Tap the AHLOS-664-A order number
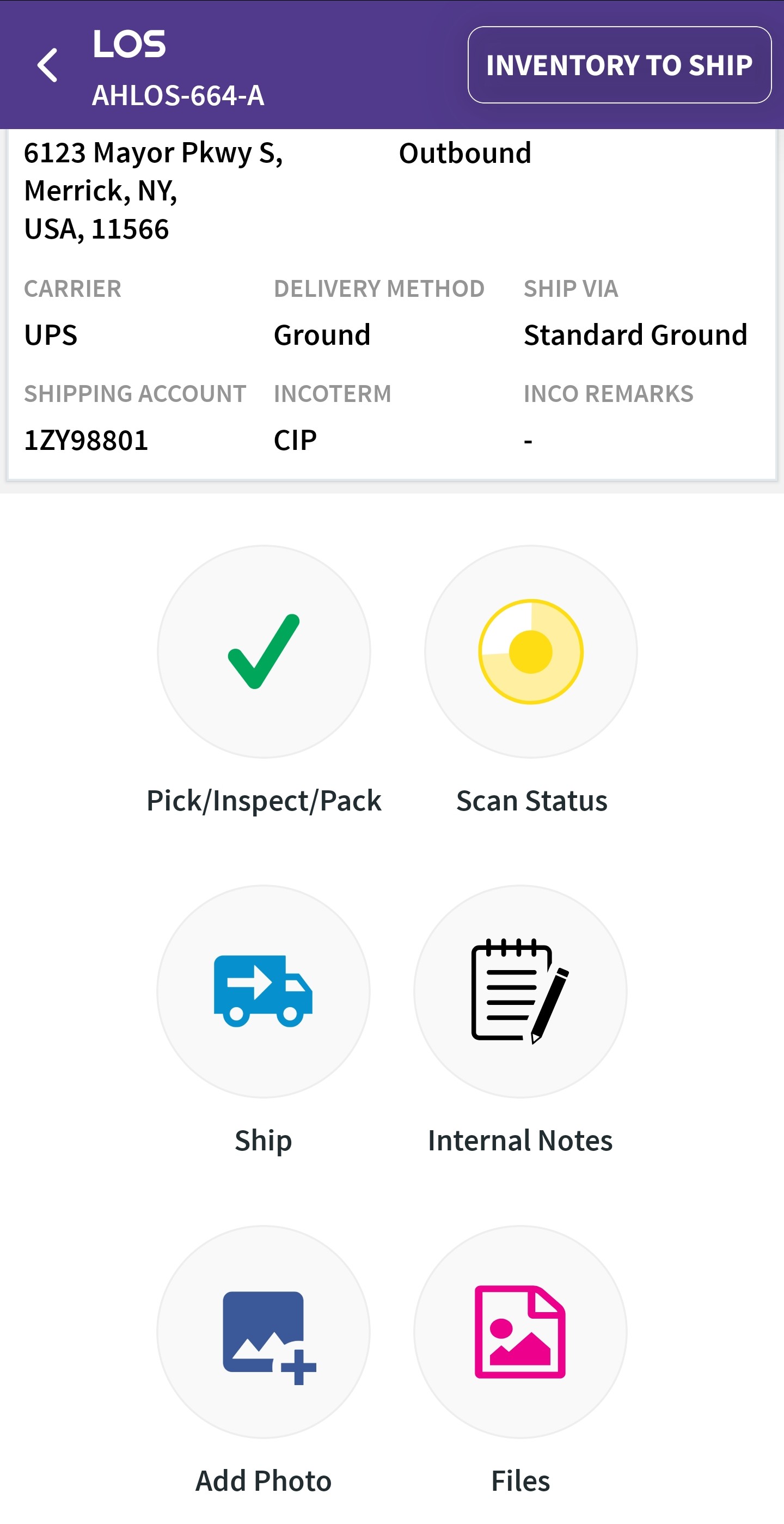This screenshot has width=784, height=1524. coord(178,95)
